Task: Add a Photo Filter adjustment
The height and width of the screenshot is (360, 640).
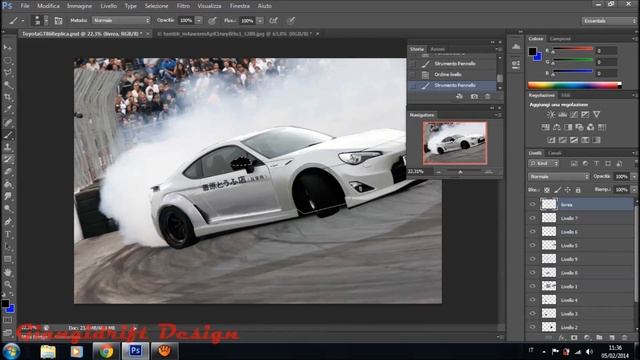Action: pyautogui.click(x=579, y=127)
